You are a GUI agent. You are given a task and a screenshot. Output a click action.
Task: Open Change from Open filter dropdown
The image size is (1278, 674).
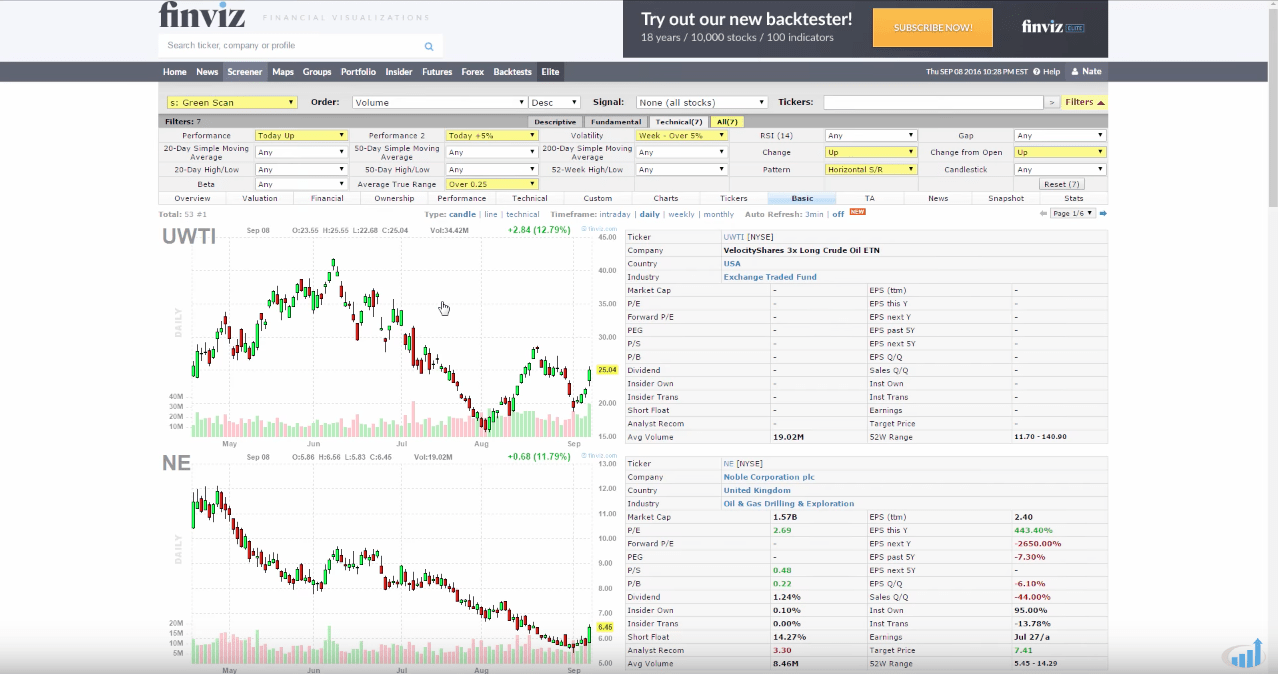[x=1060, y=152]
